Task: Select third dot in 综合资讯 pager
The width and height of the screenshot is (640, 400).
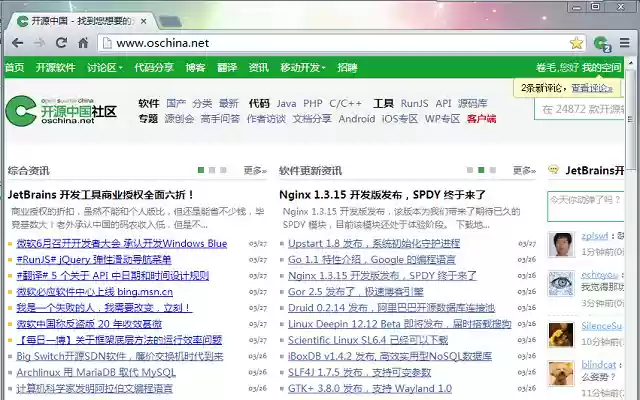Action: point(223,170)
